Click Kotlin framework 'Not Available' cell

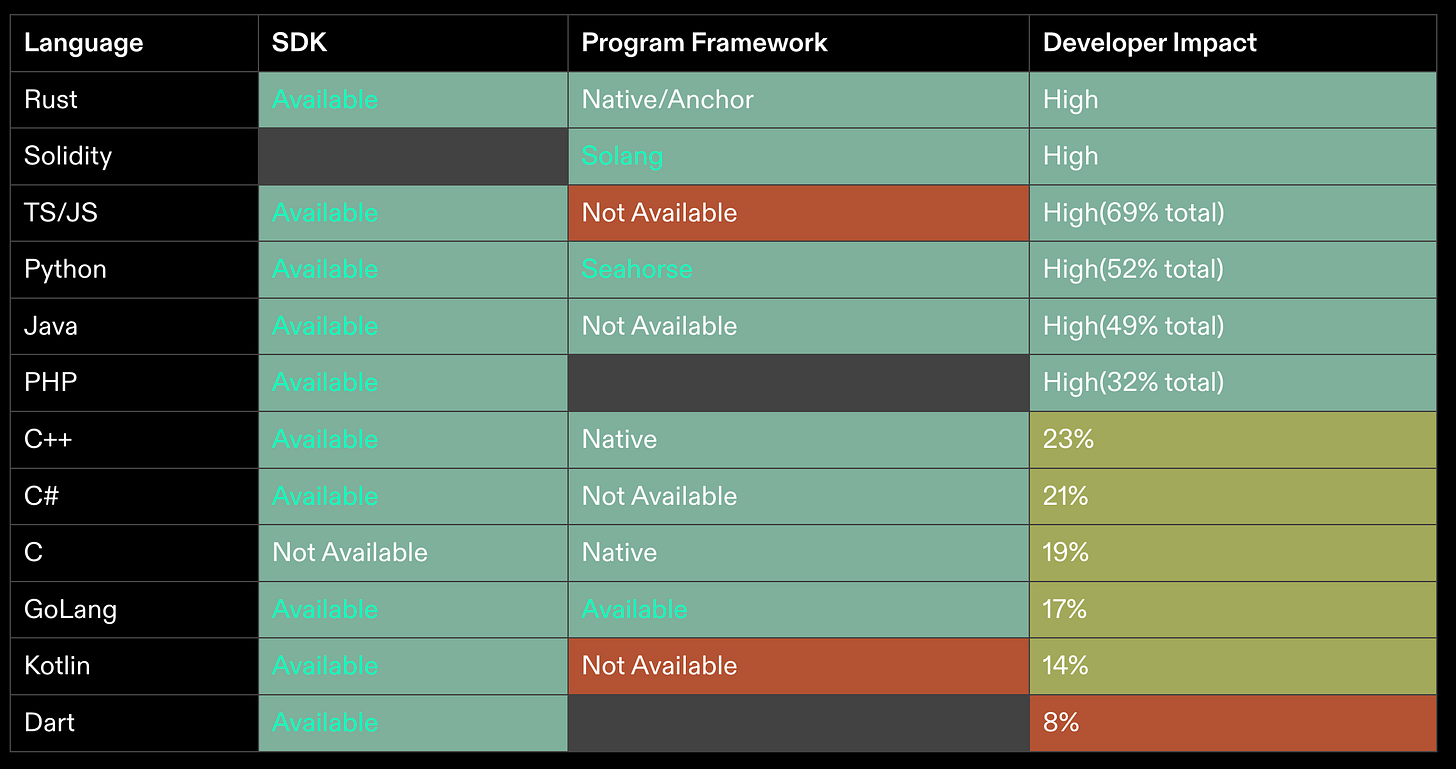click(x=798, y=666)
